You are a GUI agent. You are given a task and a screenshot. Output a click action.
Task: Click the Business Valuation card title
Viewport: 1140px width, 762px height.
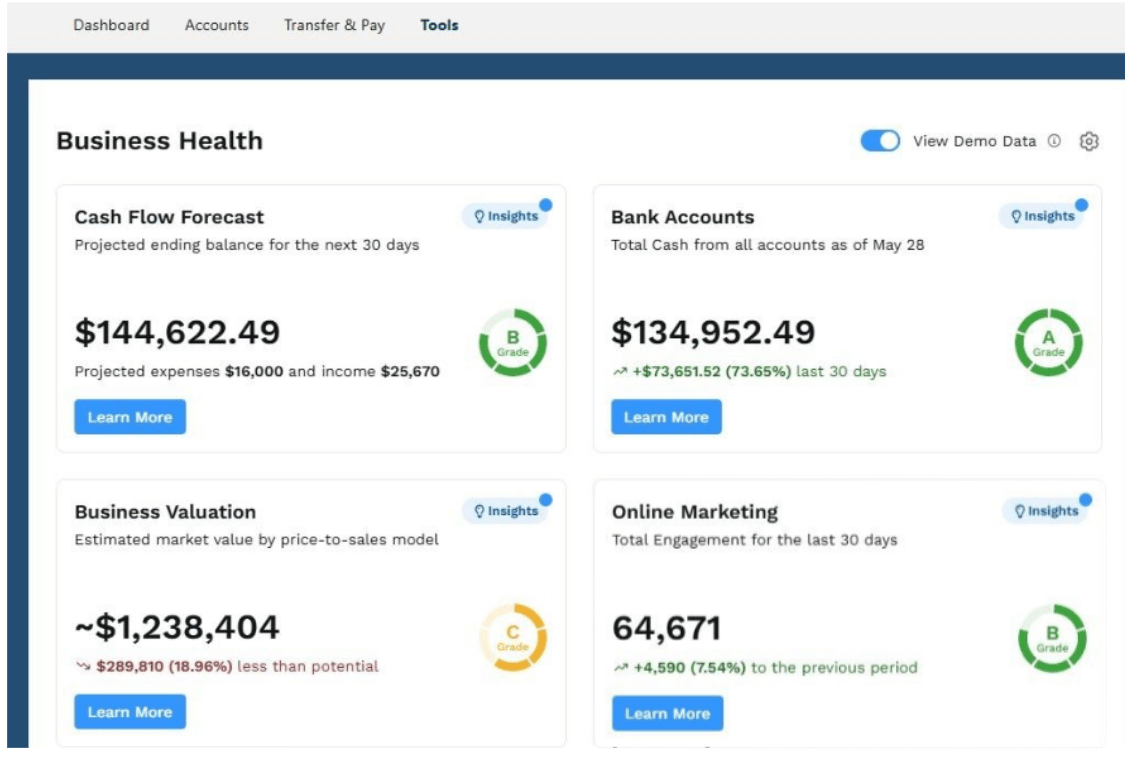165,512
